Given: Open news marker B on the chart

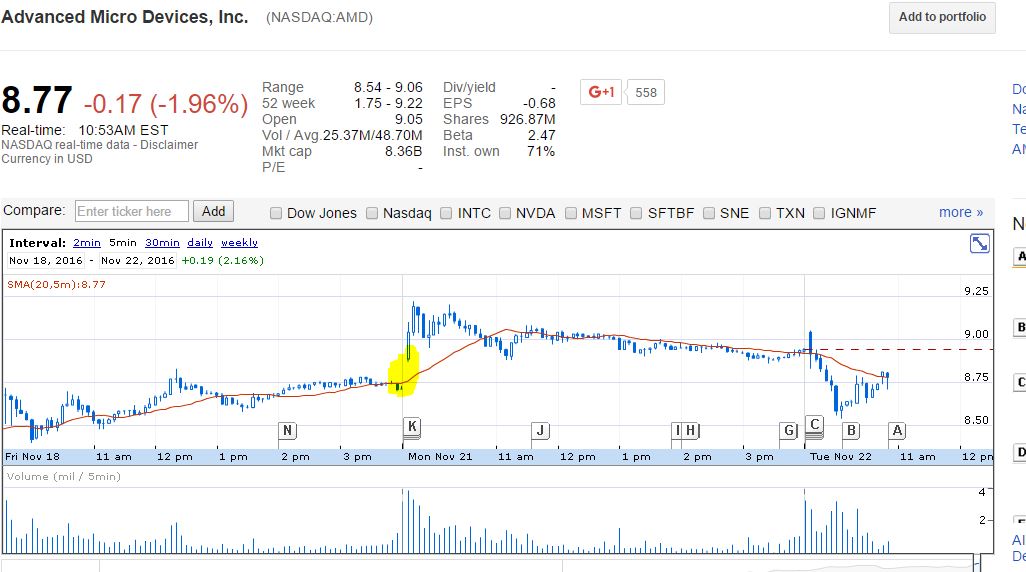Looking at the screenshot, I should pyautogui.click(x=851, y=431).
